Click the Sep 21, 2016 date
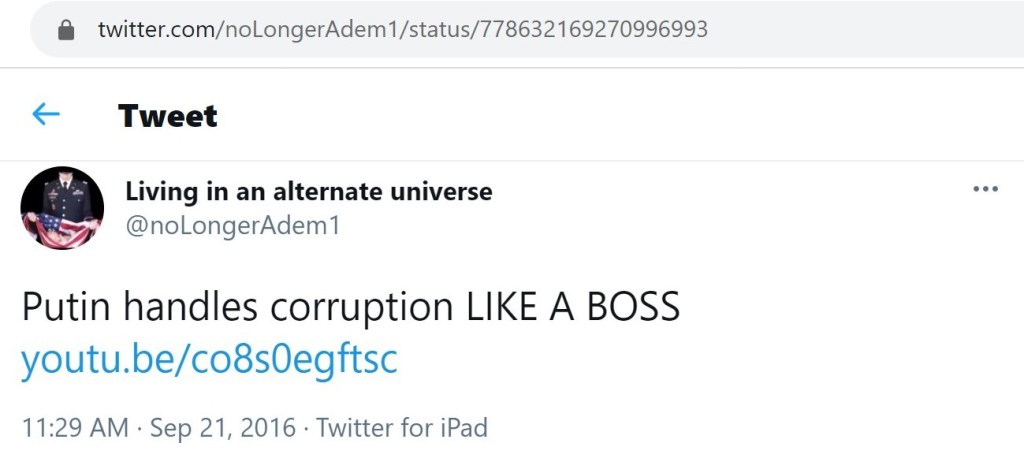This screenshot has width=1024, height=458. pos(223,429)
